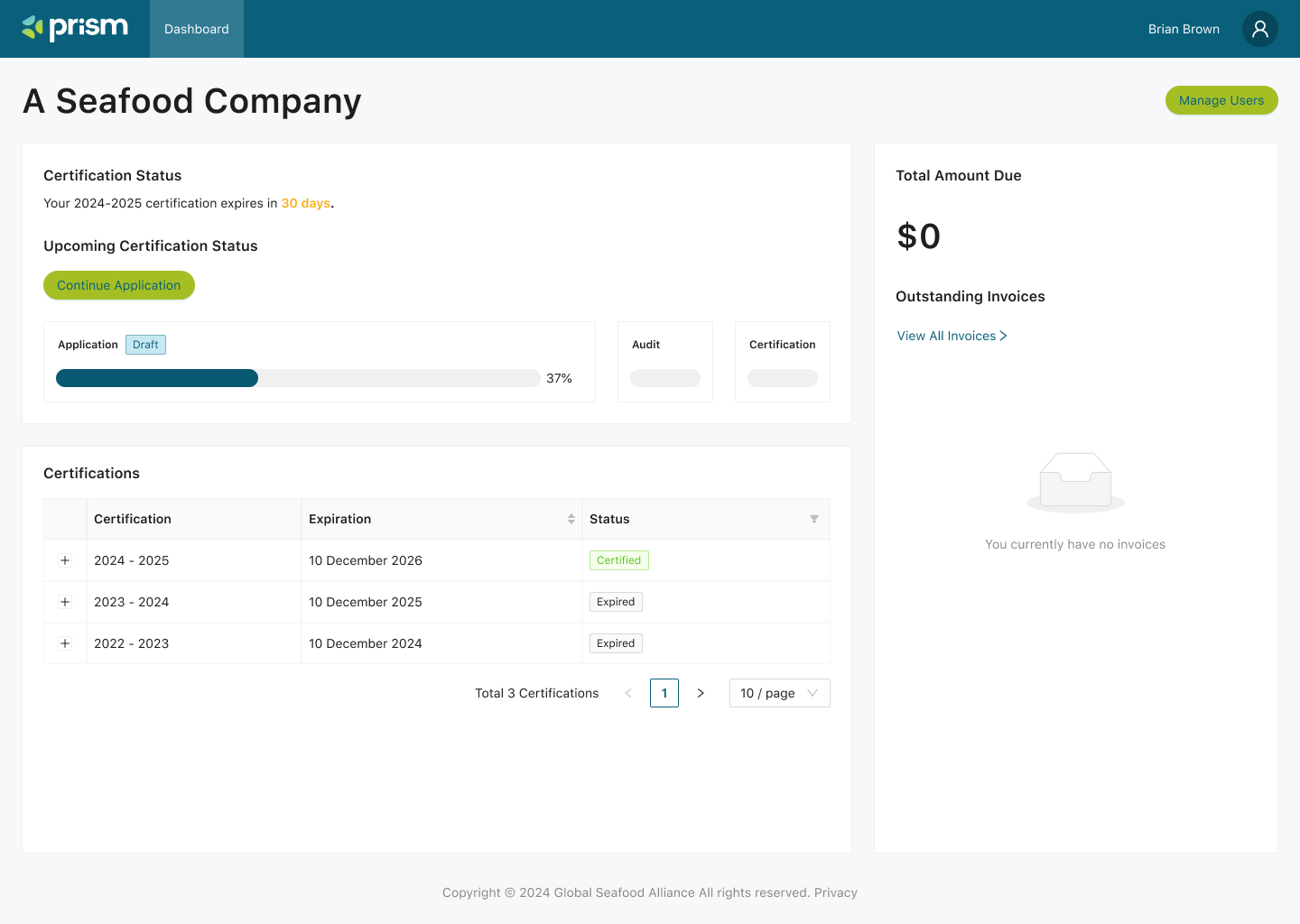Image resolution: width=1300 pixels, height=924 pixels.
Task: Select the Dashboard navigation tab
Action: [x=196, y=28]
